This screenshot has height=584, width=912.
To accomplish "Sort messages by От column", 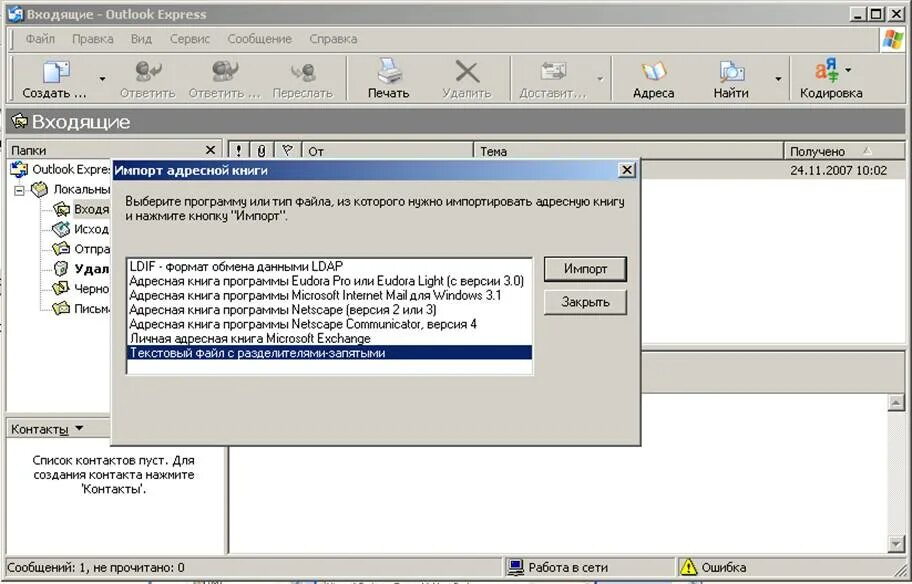I will (388, 151).
